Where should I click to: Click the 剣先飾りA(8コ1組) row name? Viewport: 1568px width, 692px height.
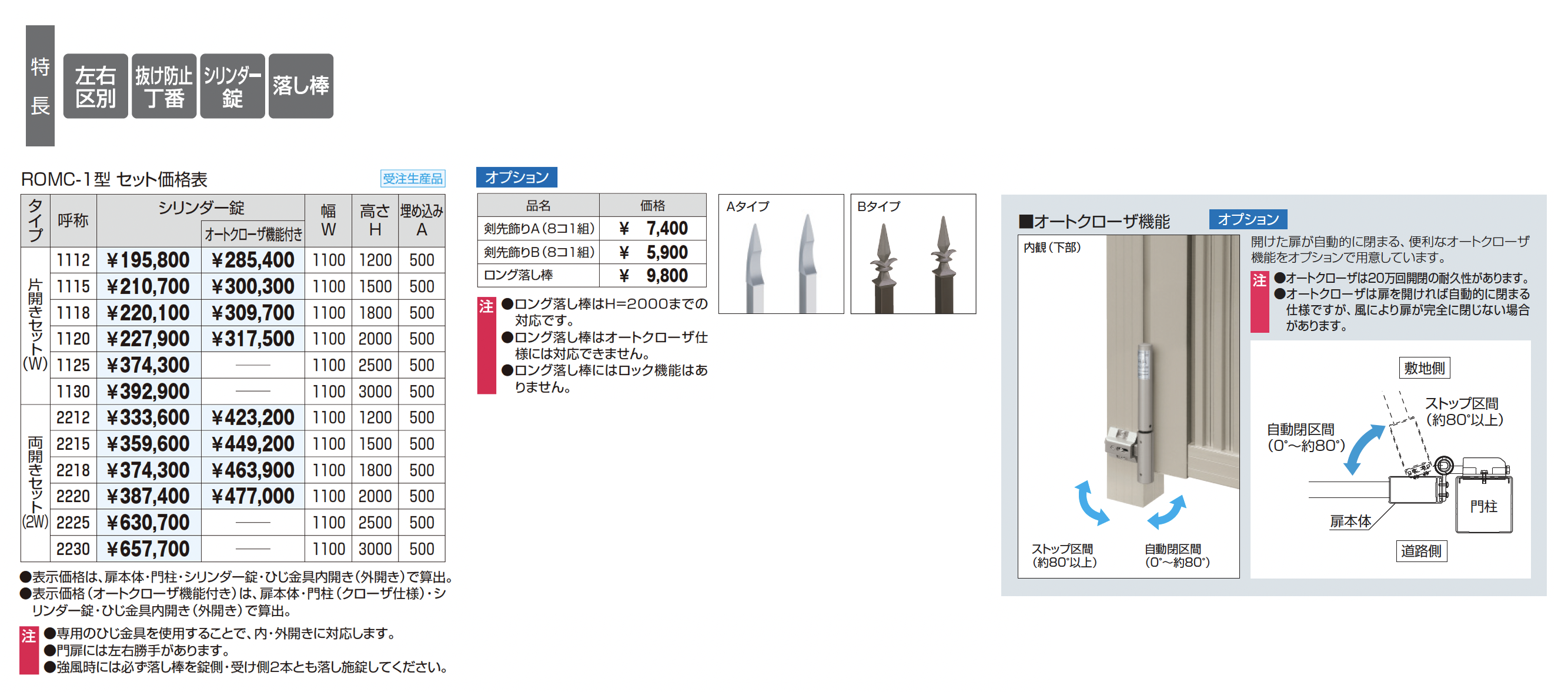click(x=539, y=228)
